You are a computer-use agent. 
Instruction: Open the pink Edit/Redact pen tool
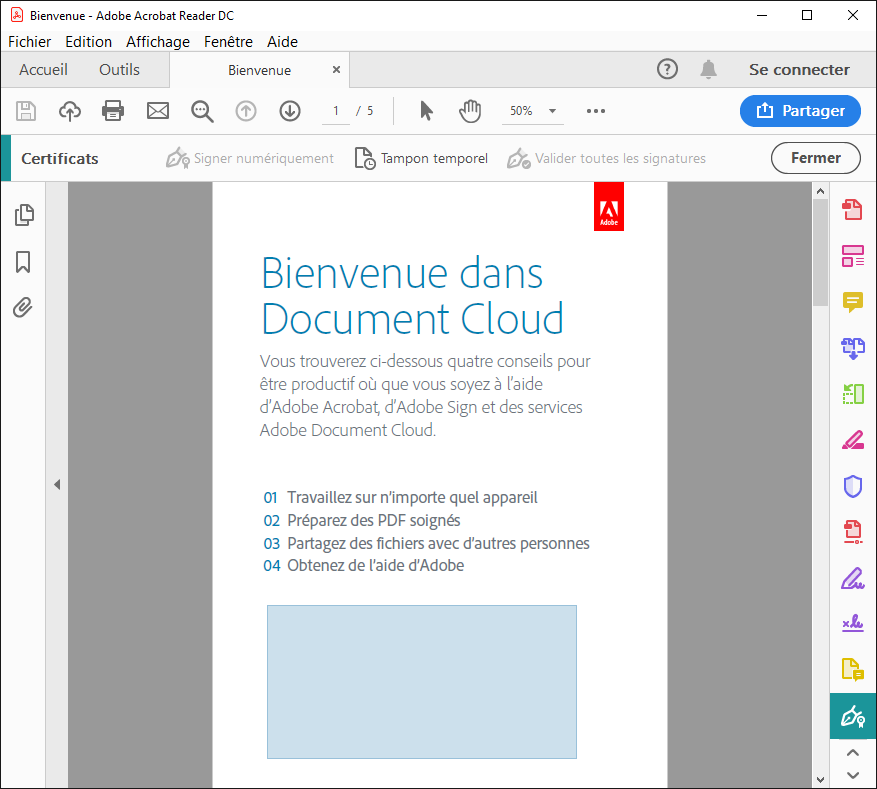[852, 440]
